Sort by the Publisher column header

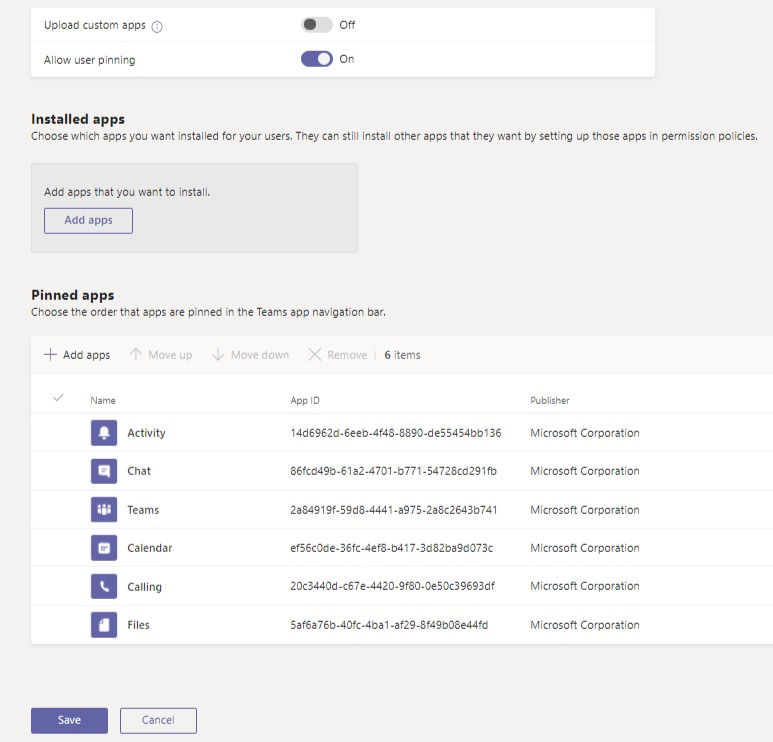[x=550, y=400]
